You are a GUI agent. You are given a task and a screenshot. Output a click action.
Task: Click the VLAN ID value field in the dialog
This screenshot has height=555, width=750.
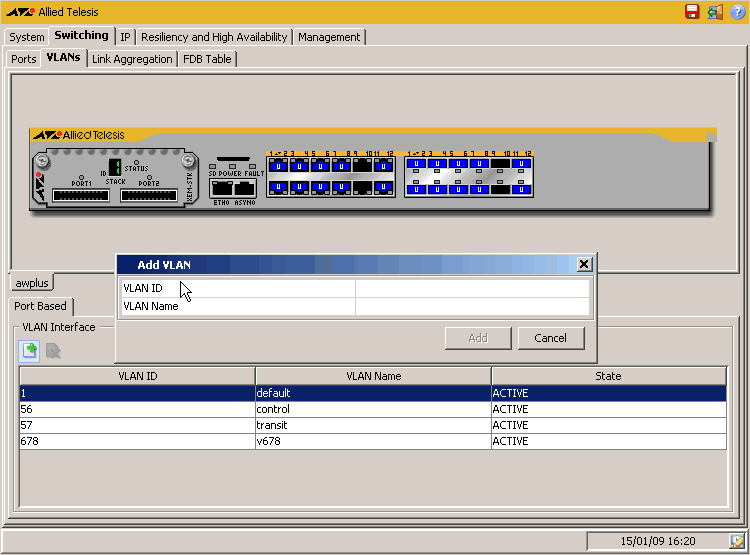pyautogui.click(x=472, y=289)
